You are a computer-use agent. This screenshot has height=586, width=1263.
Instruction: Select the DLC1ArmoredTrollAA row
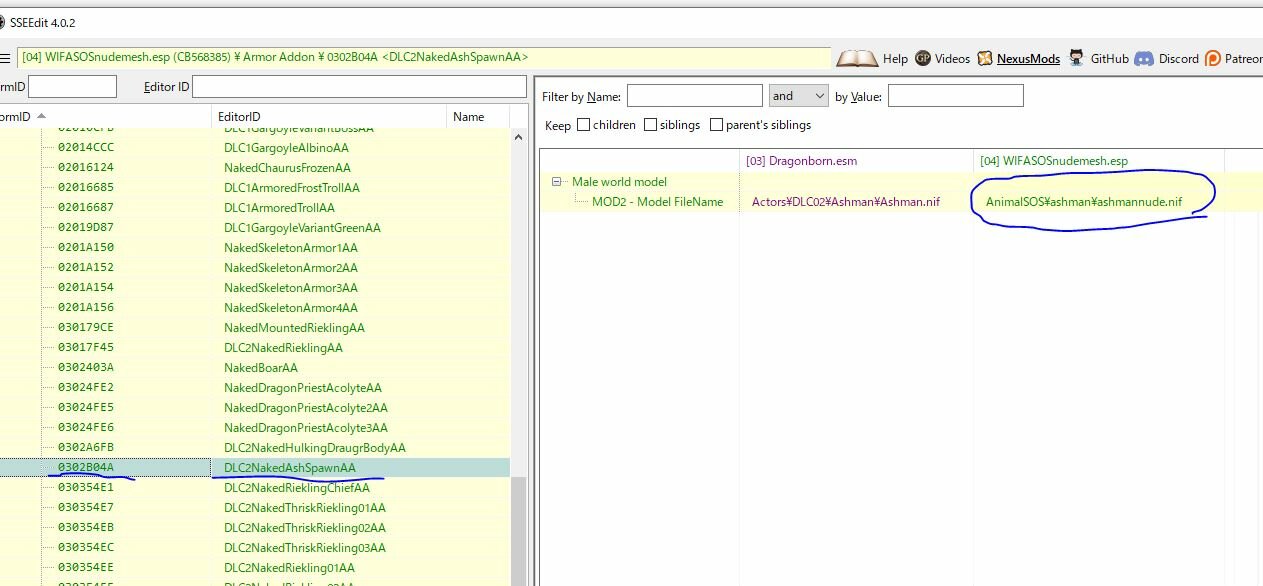[x=255, y=208]
